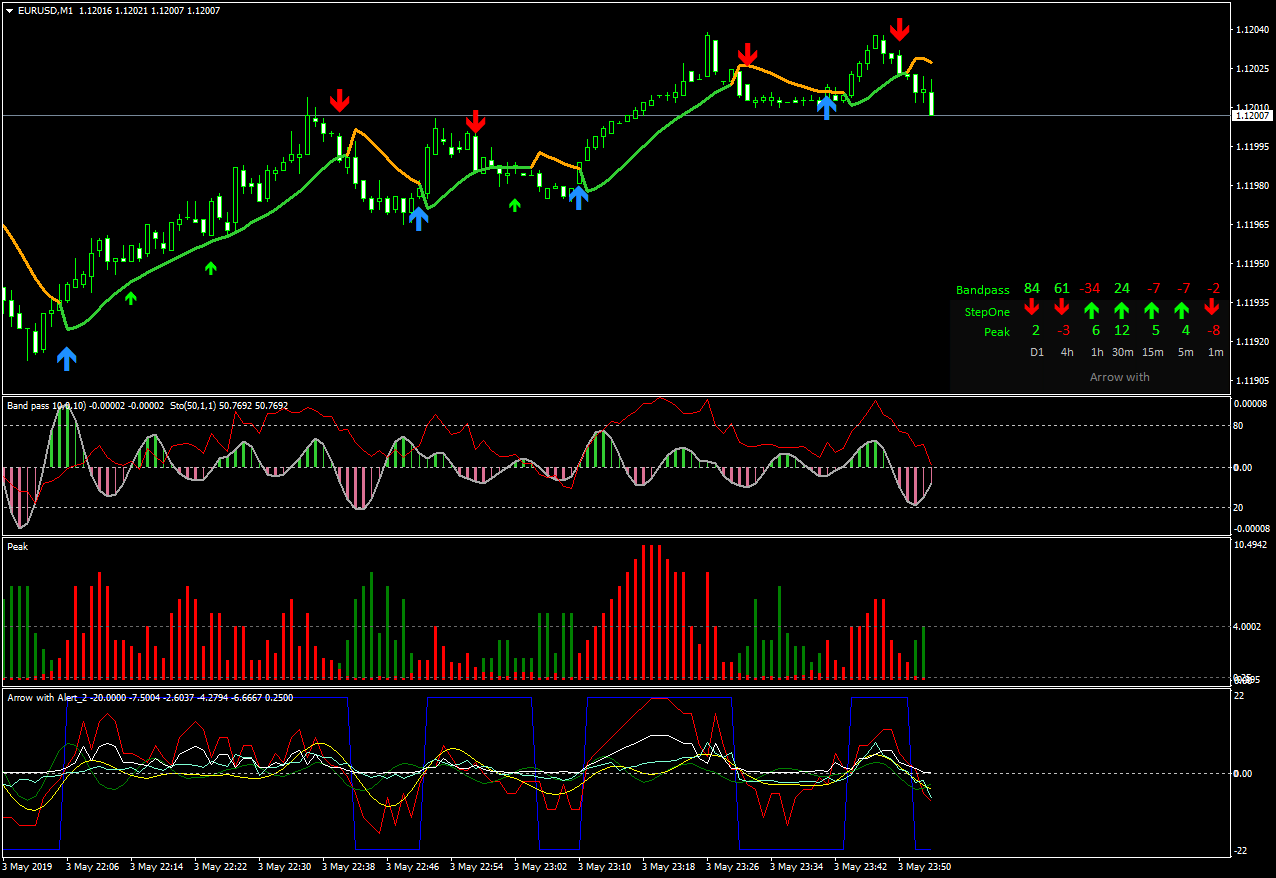This screenshot has height=878, width=1276.
Task: Click the 3 May 23:50 time axis label
Action: [924, 867]
